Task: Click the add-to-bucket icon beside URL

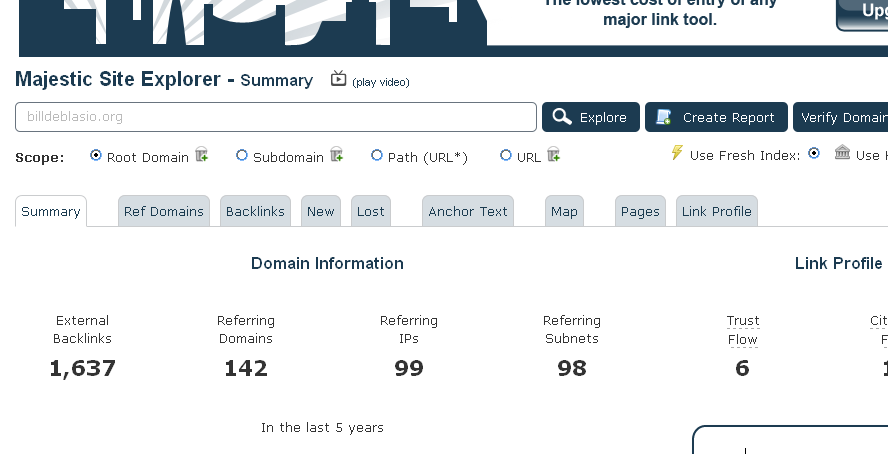Action: 553,155
